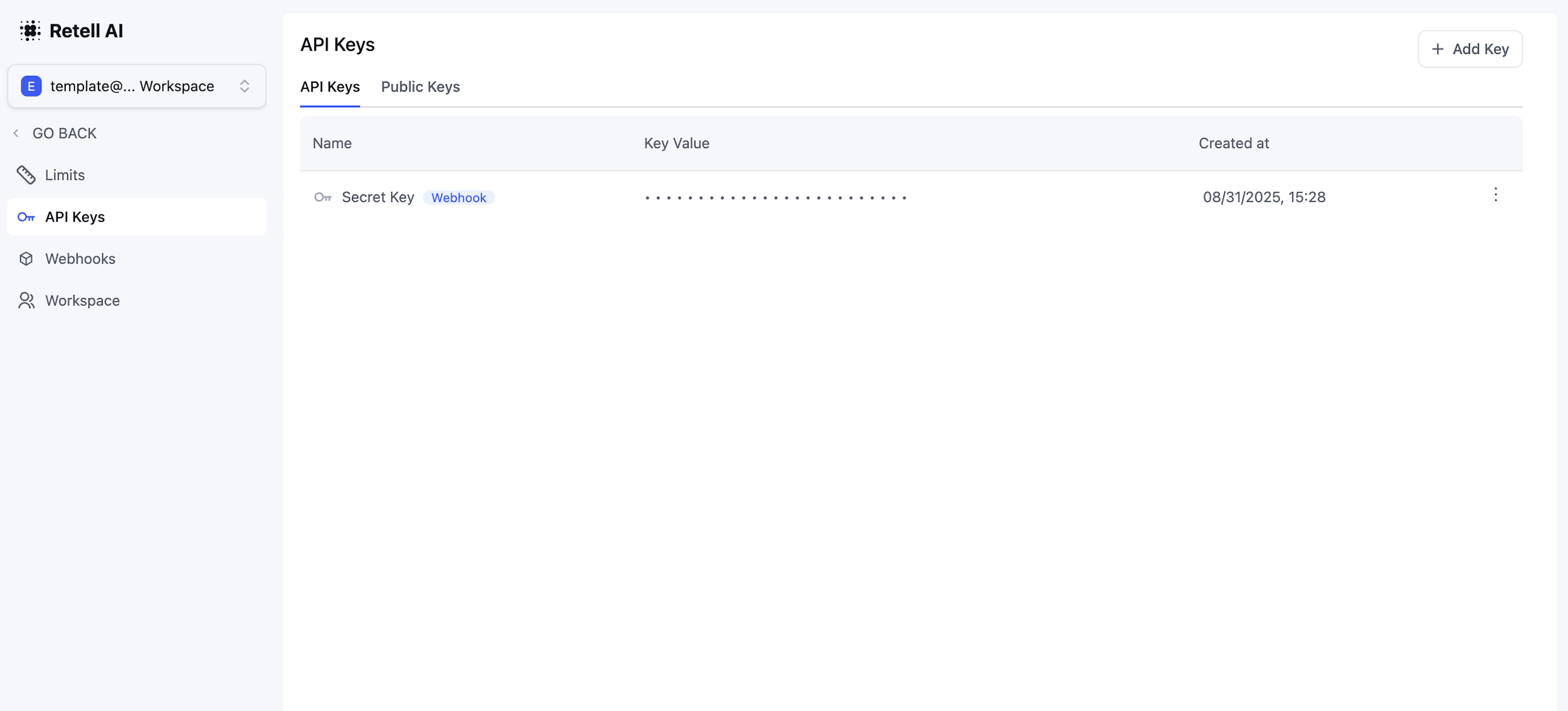Open the Workspace section from sidebar

click(82, 300)
